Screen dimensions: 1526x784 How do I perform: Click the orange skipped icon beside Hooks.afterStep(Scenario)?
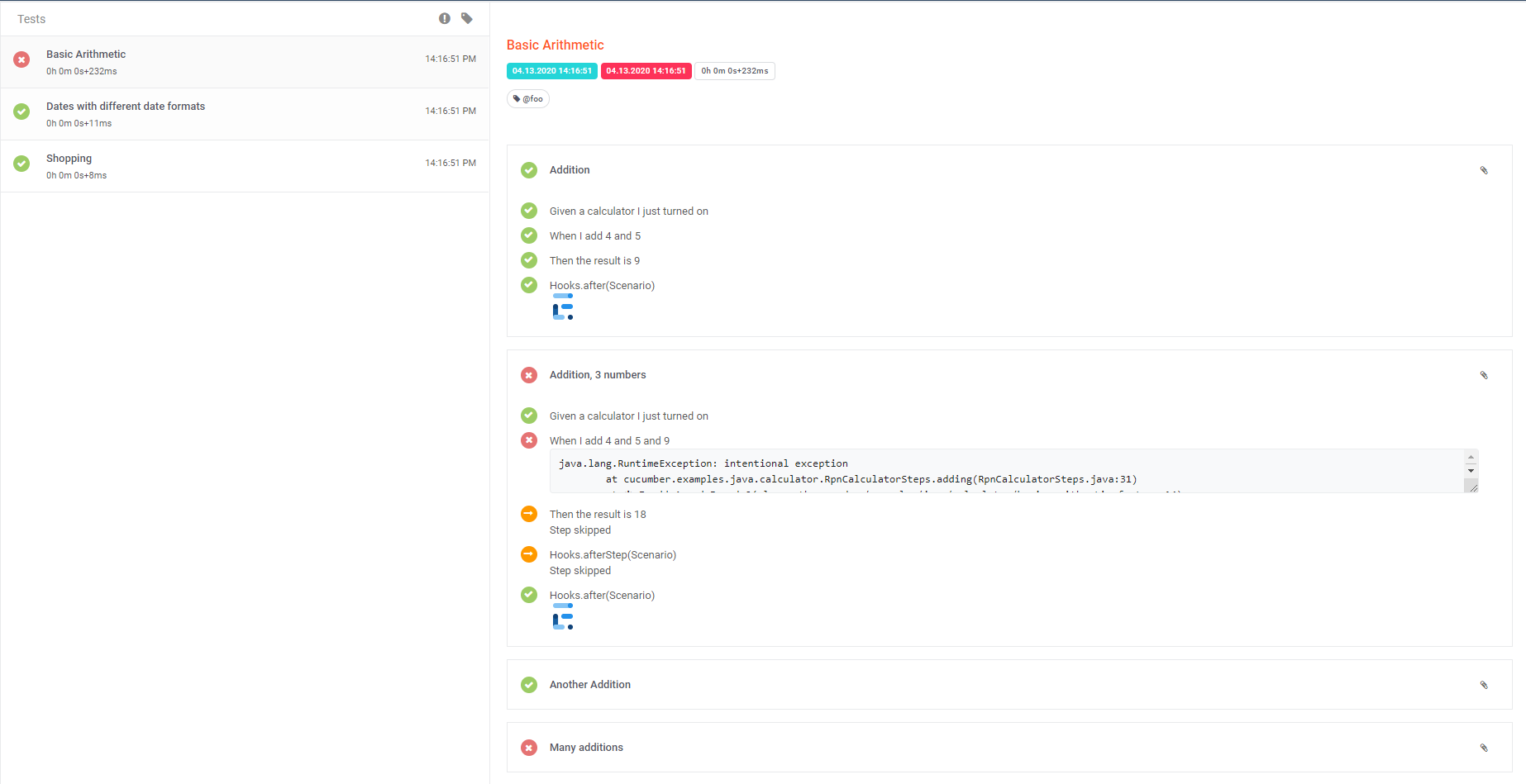pos(529,554)
